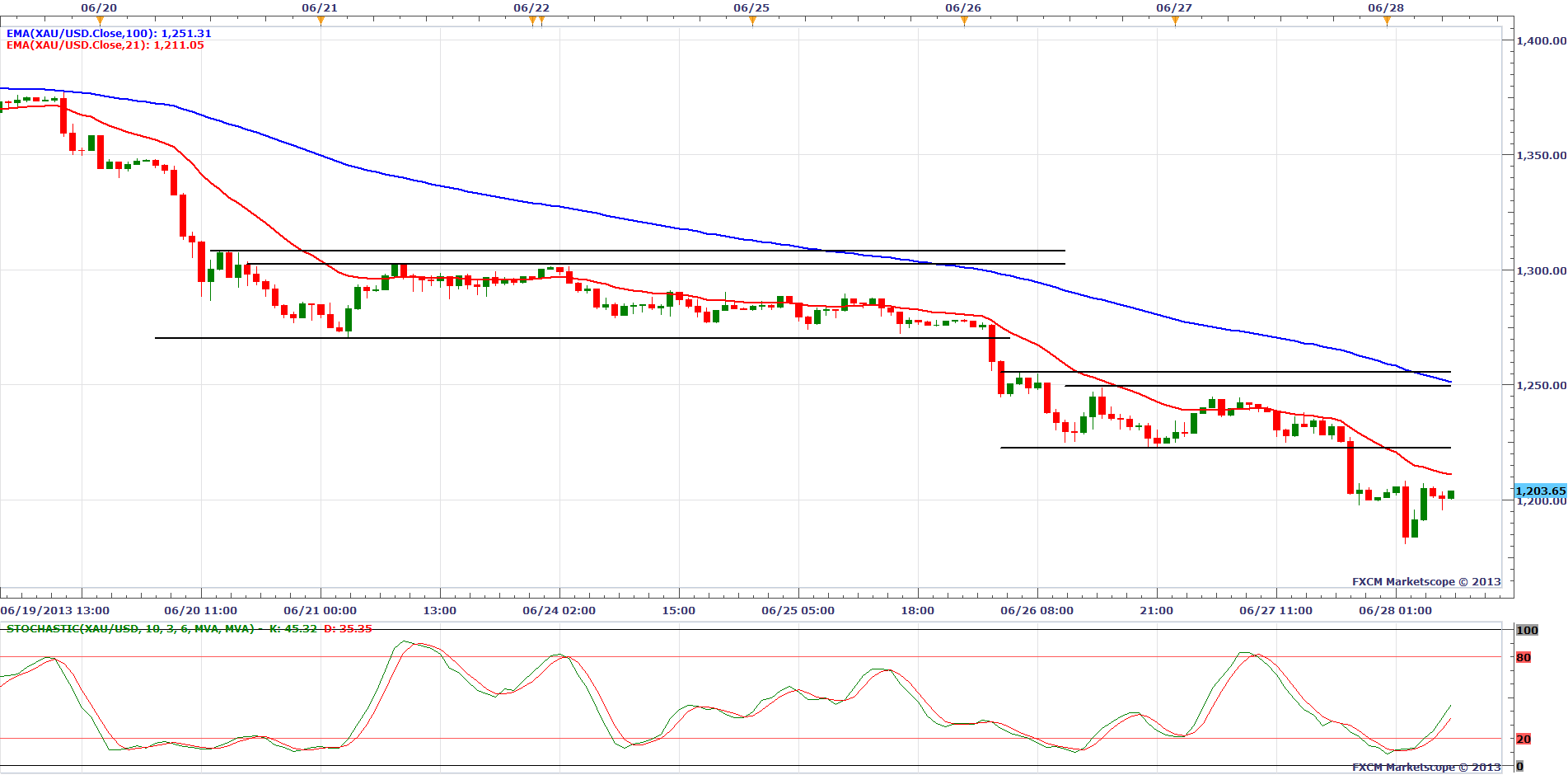Screen dimensions: 1568x775
Task: Click the stochastic 100 scale label
Action: (x=1527, y=630)
